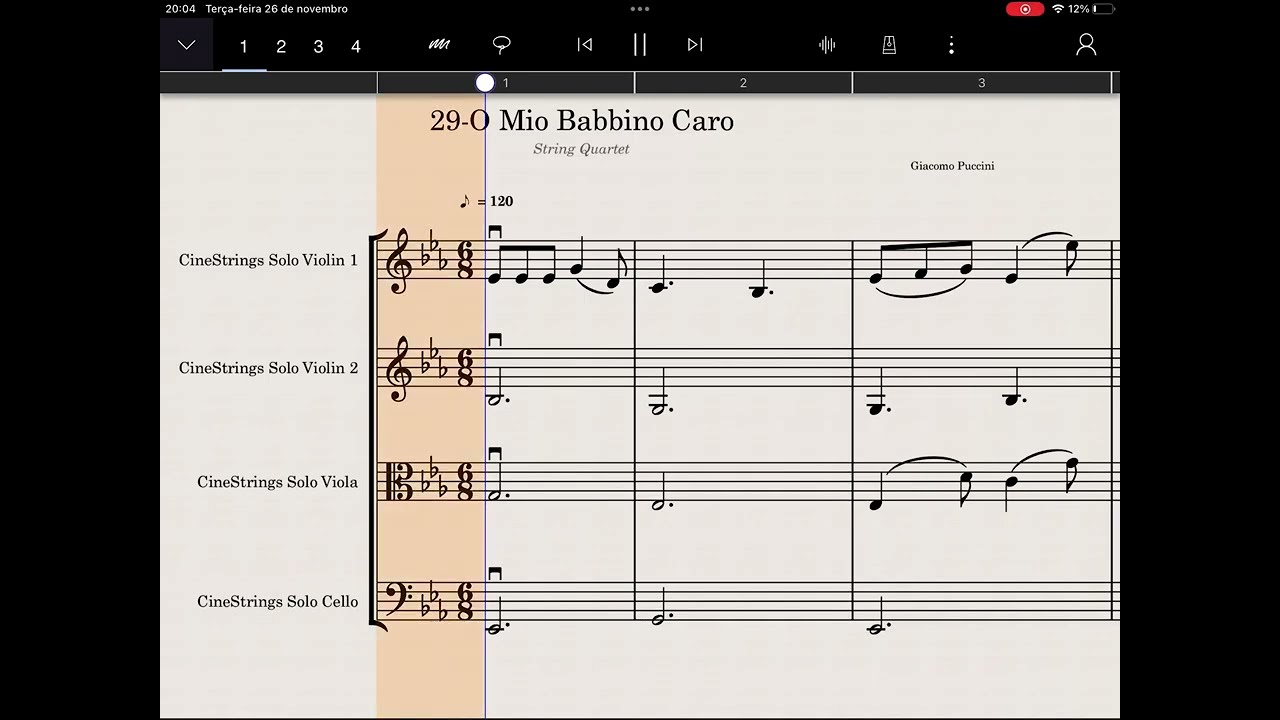Click the Violin 1 treble clef
Image resolution: width=1280 pixels, height=720 pixels.
[x=399, y=262]
